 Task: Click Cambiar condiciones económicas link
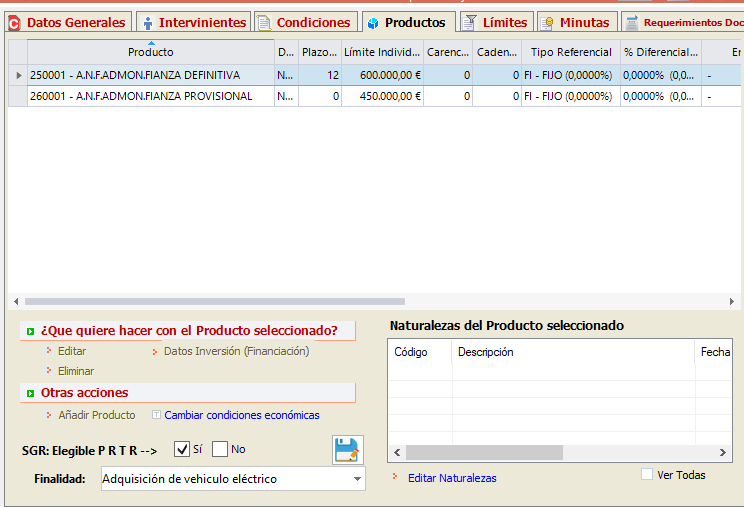[x=242, y=415]
